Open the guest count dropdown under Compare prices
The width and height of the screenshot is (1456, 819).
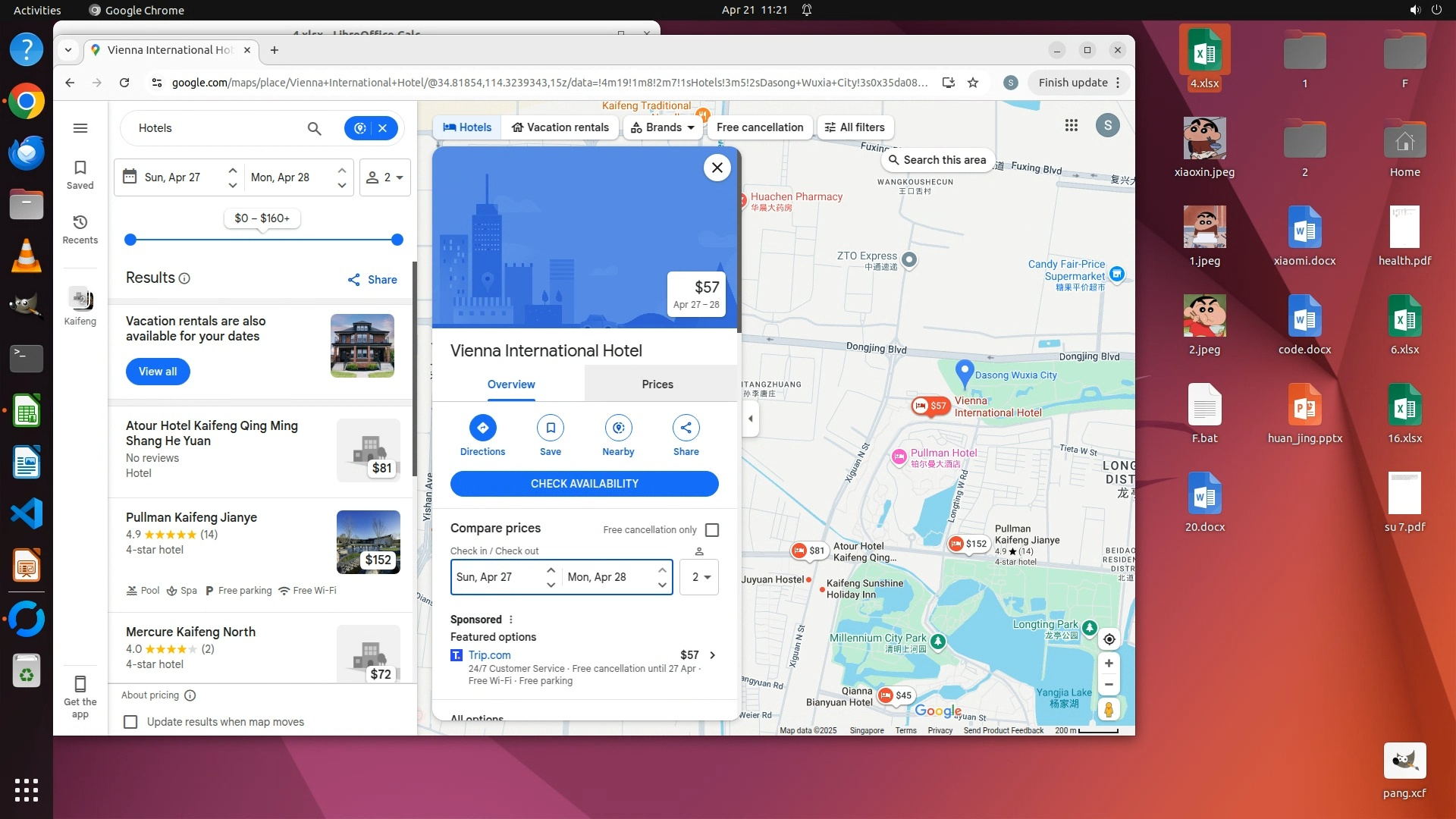699,577
